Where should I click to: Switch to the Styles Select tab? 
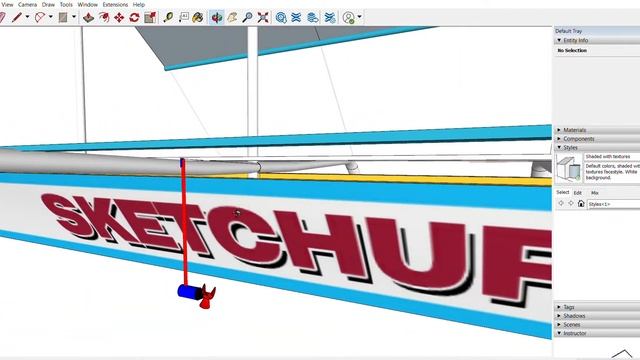tap(562, 192)
